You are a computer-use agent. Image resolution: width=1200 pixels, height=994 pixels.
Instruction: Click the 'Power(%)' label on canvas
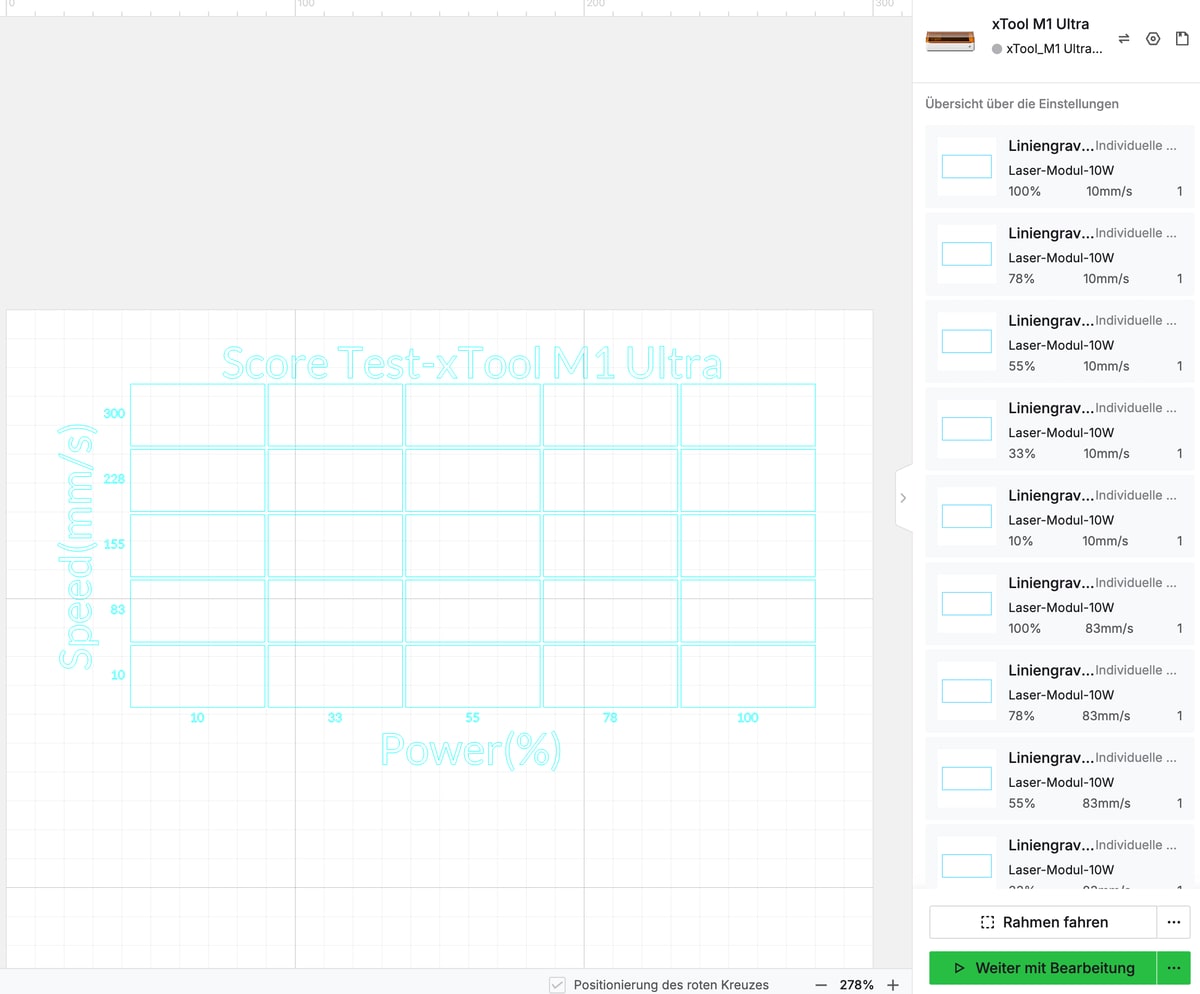[471, 749]
